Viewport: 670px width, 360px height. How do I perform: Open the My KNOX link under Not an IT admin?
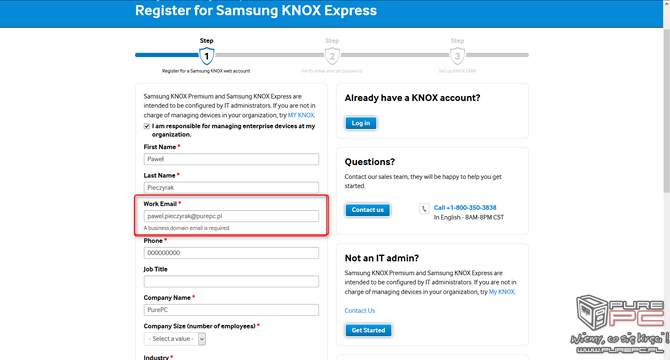coord(502,292)
